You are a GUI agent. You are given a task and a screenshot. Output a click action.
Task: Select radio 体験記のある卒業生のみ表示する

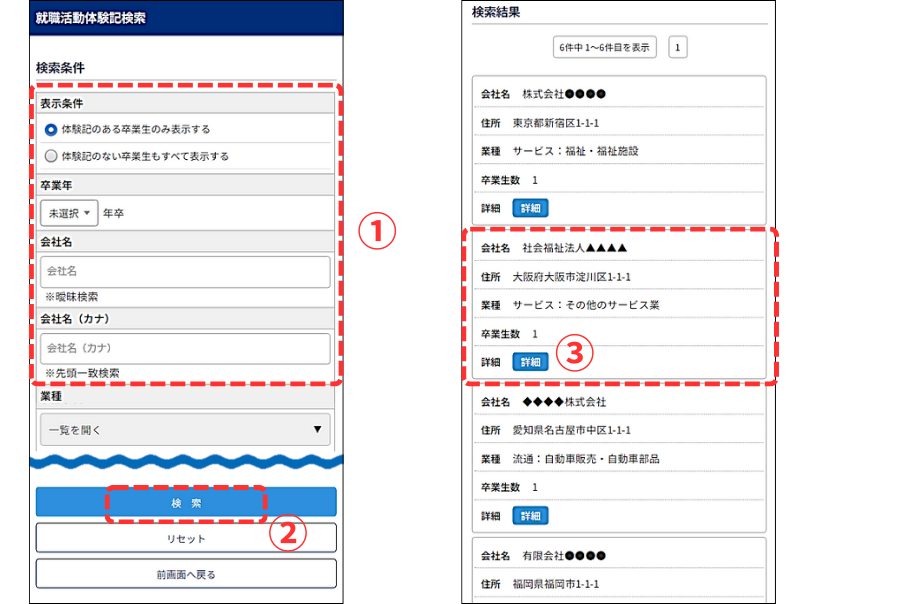[52, 130]
